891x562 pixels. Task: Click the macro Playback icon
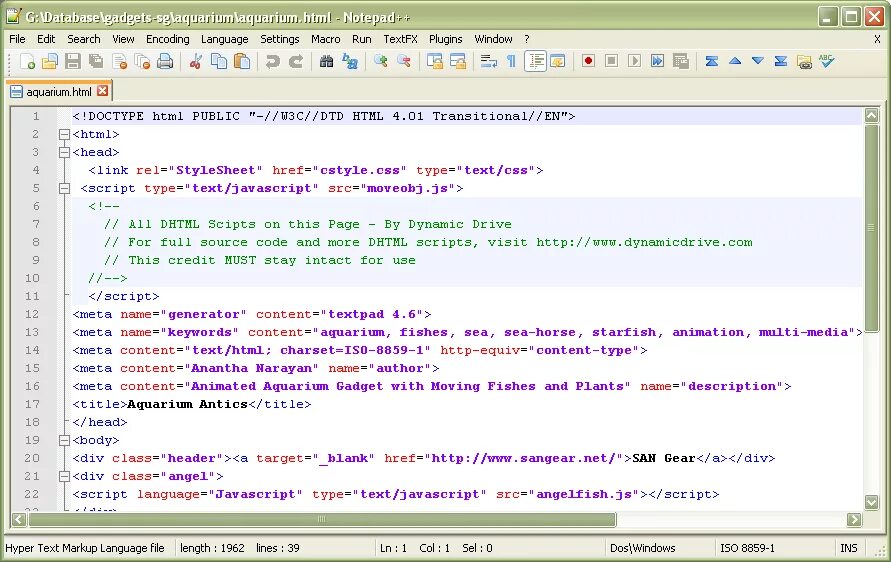click(x=634, y=61)
